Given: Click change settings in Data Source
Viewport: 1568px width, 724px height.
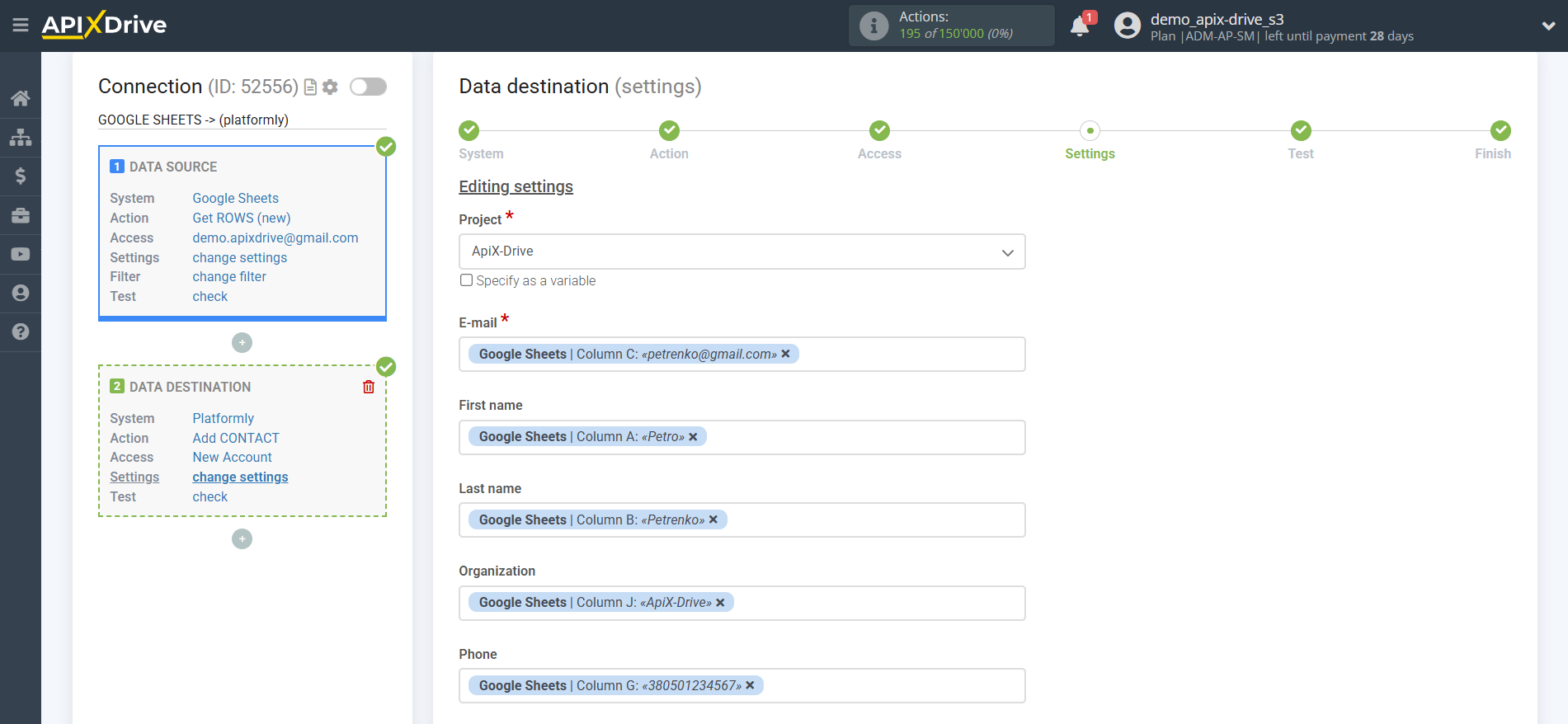Looking at the screenshot, I should click(240, 257).
